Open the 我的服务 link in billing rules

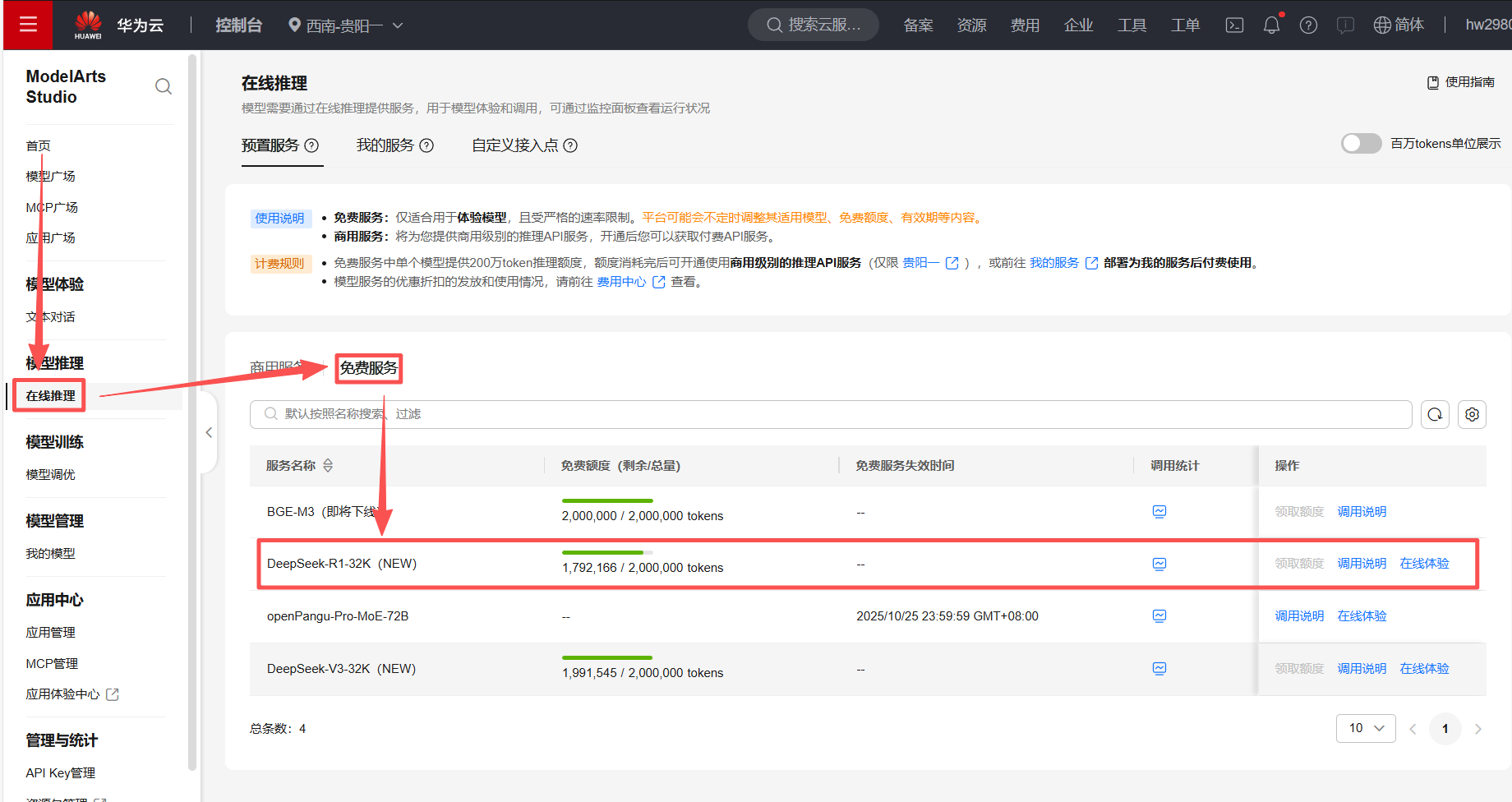(x=1054, y=263)
